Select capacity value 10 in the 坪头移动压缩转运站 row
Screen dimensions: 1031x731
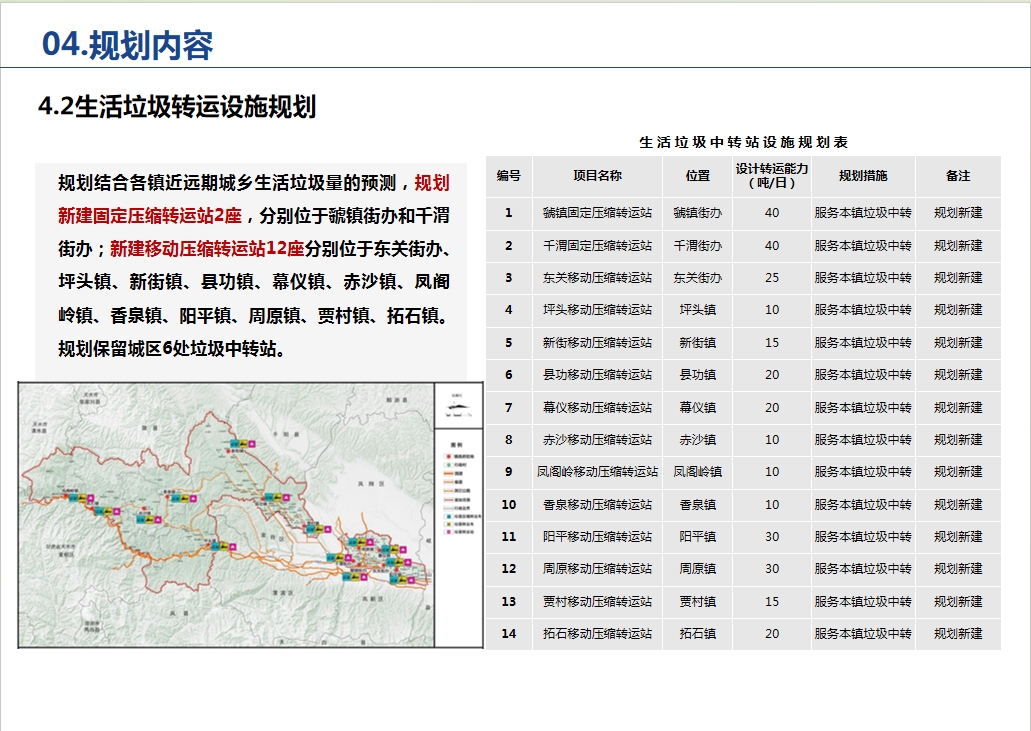(772, 310)
